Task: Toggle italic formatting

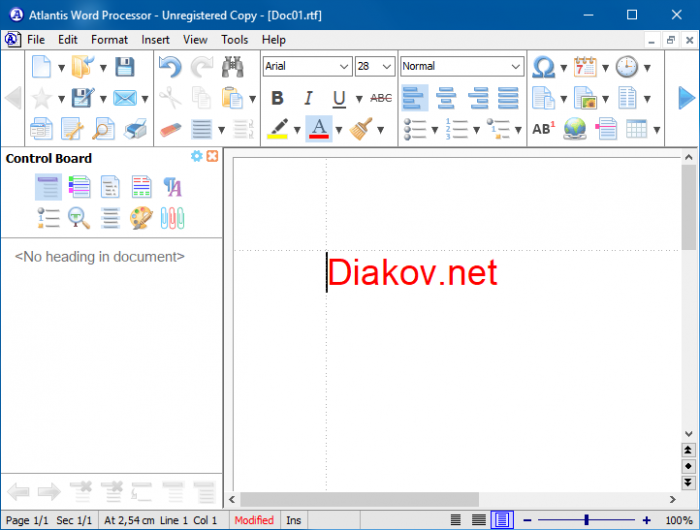Action: pyautogui.click(x=308, y=98)
